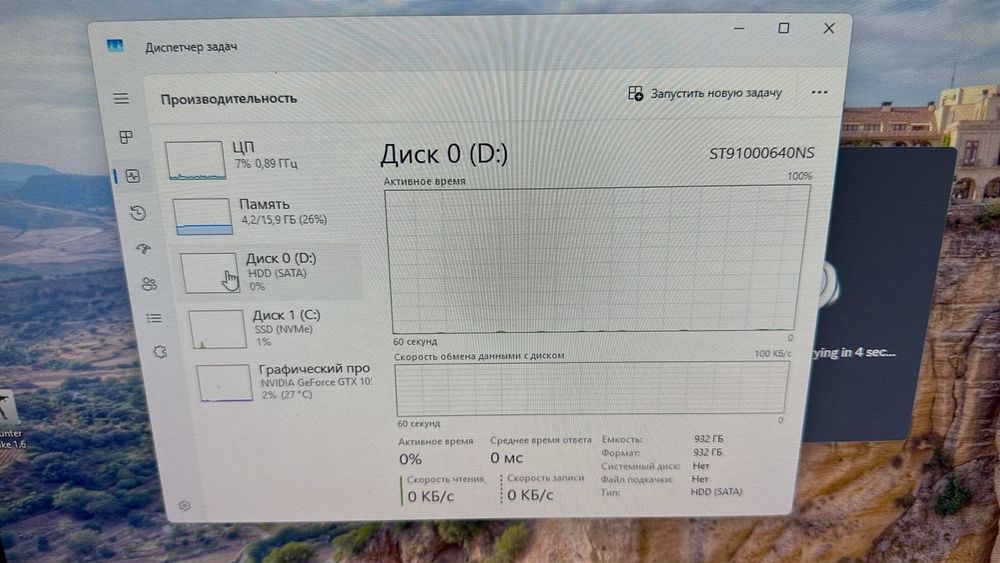Open Details list page icon
This screenshot has height=563, width=1000.
pos(154,318)
